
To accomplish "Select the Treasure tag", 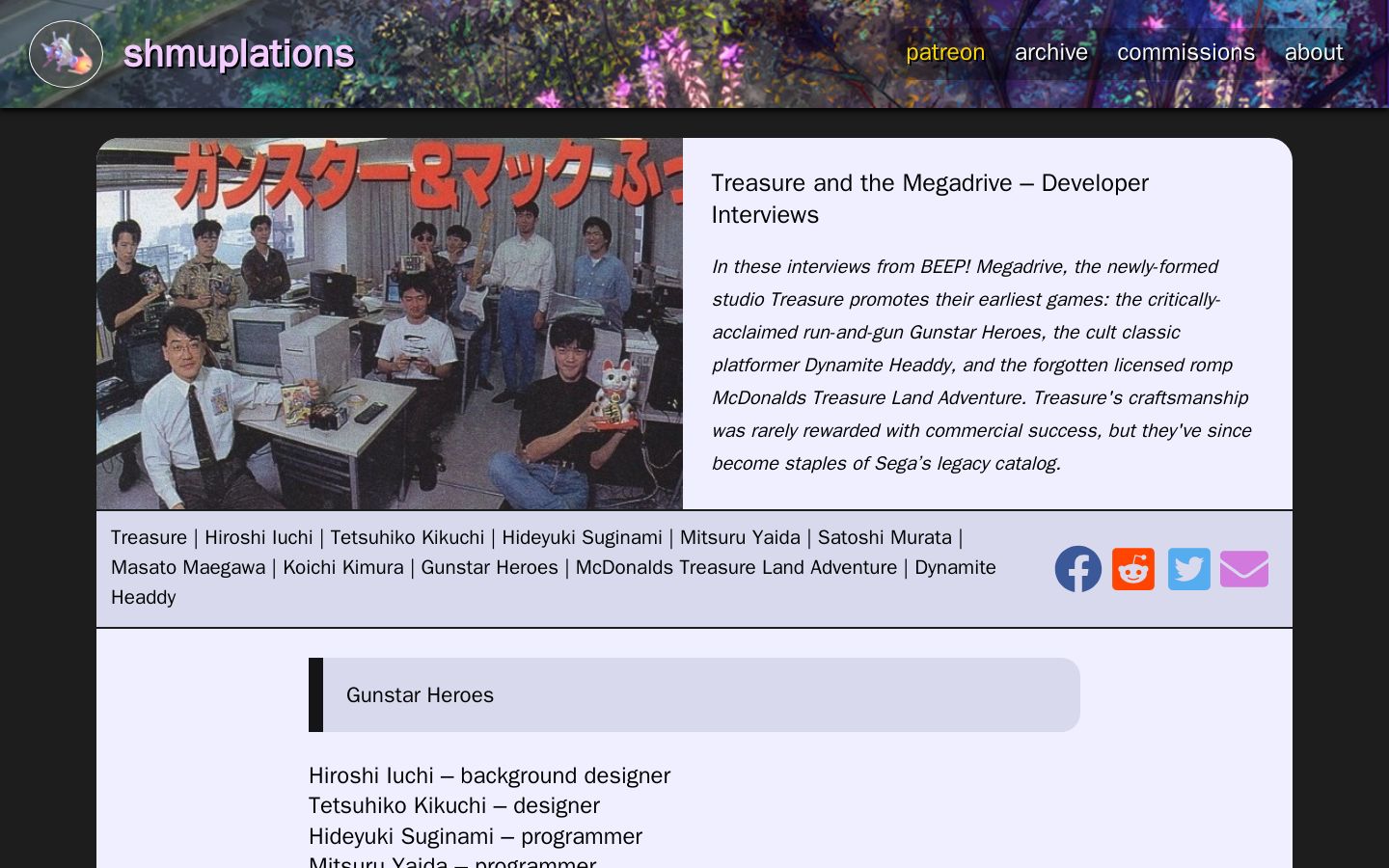I will [x=149, y=537].
